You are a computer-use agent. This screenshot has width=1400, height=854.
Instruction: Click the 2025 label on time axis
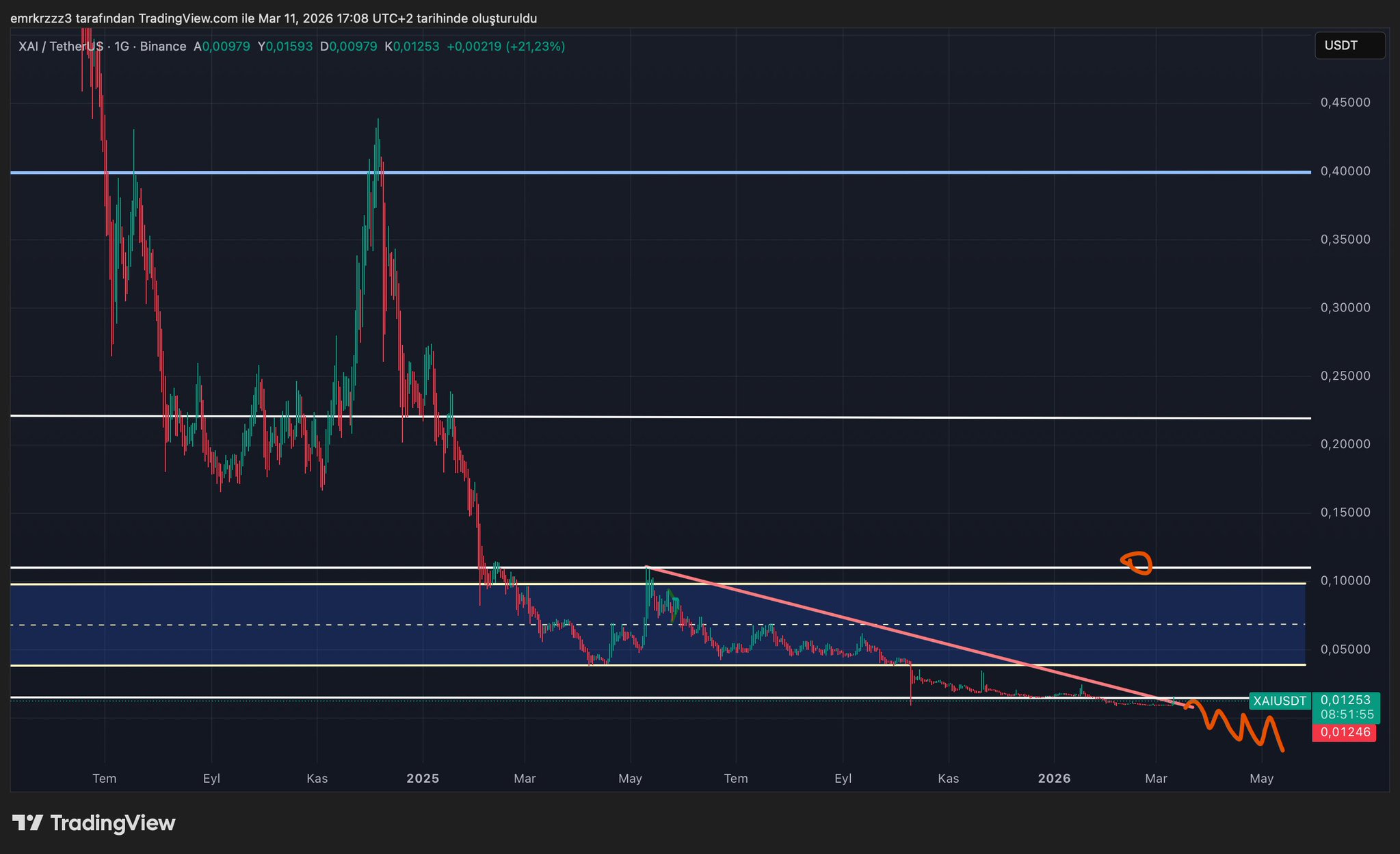point(422,779)
